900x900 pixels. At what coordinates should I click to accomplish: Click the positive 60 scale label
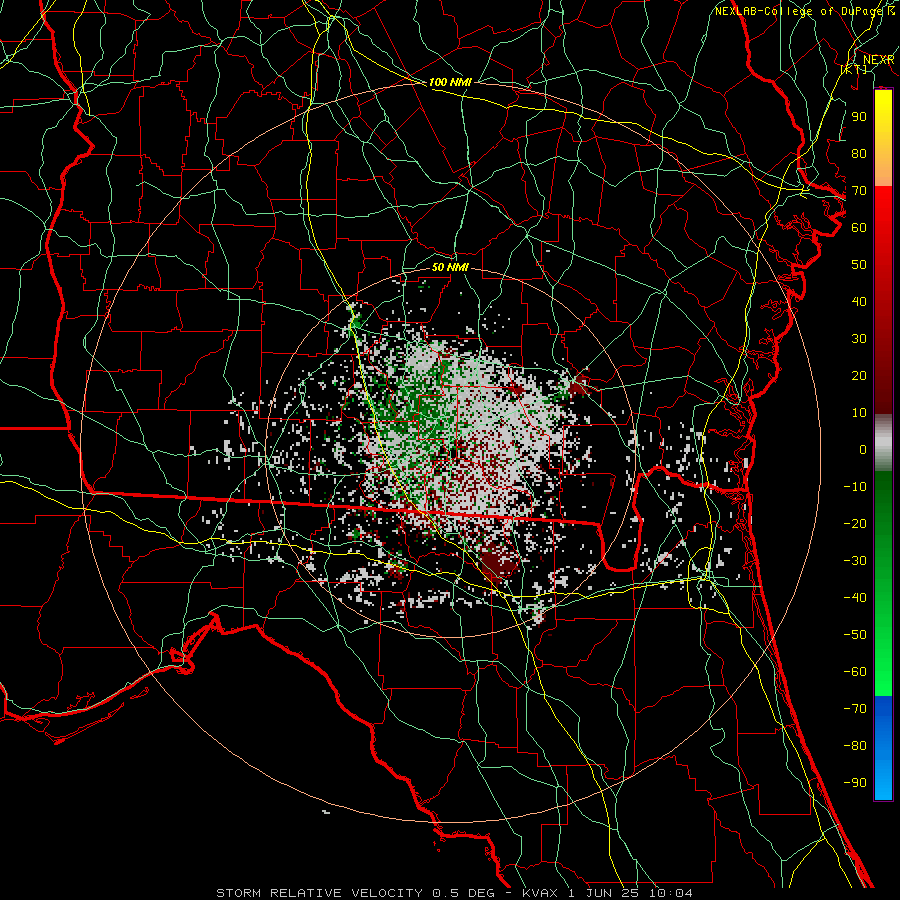[859, 227]
